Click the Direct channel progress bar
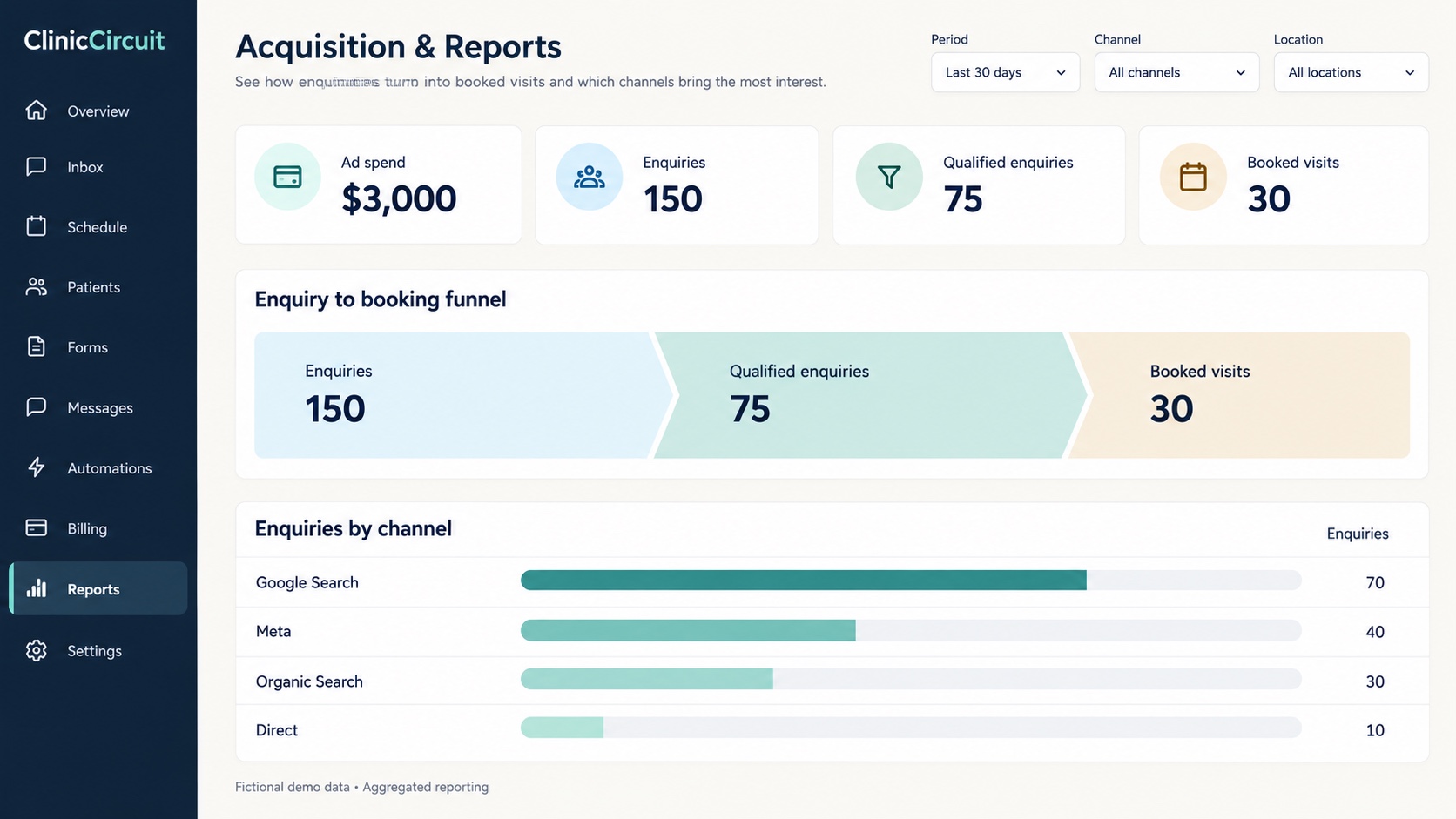Viewport: 1456px width, 819px height. (x=911, y=728)
